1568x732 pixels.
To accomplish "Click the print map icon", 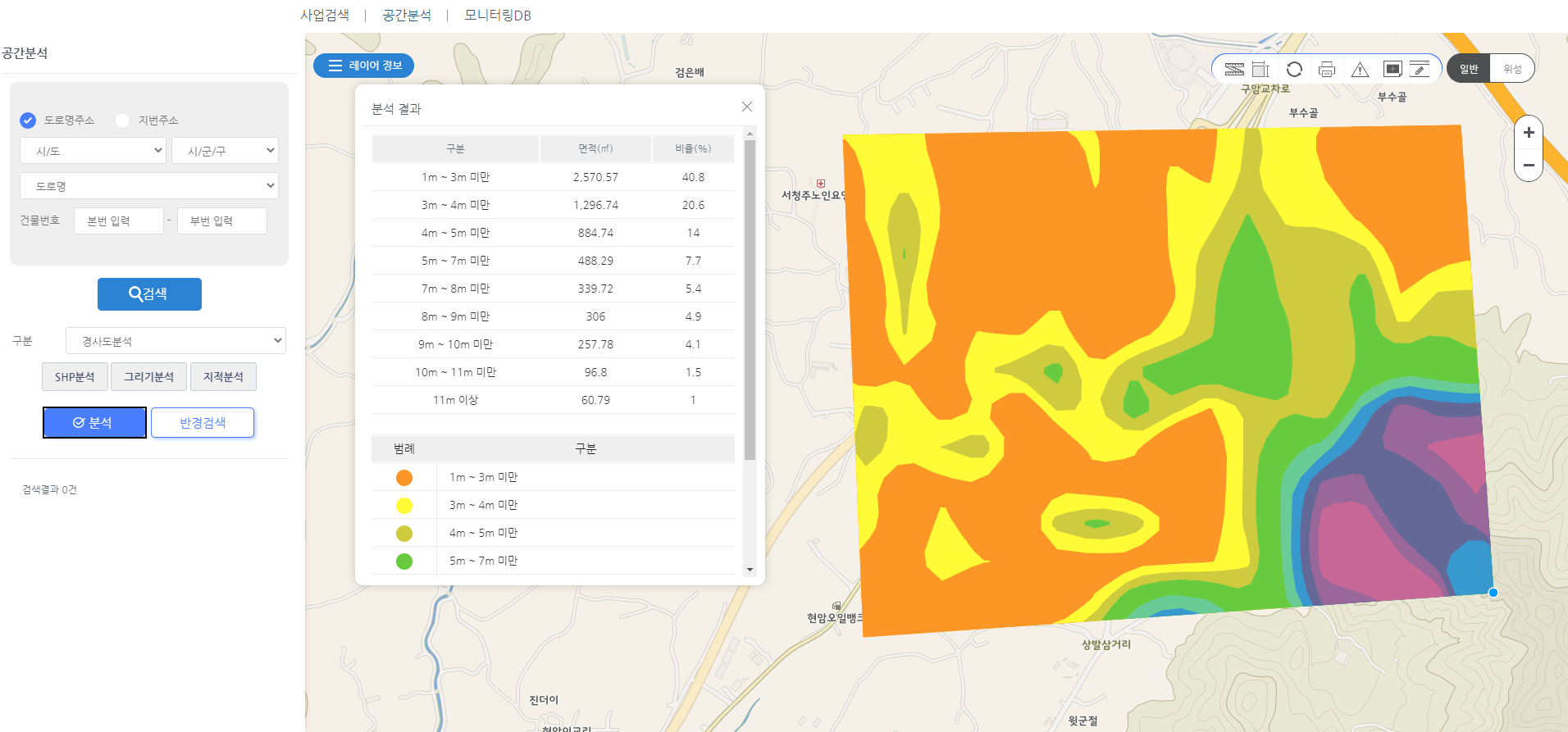I will click(1327, 70).
